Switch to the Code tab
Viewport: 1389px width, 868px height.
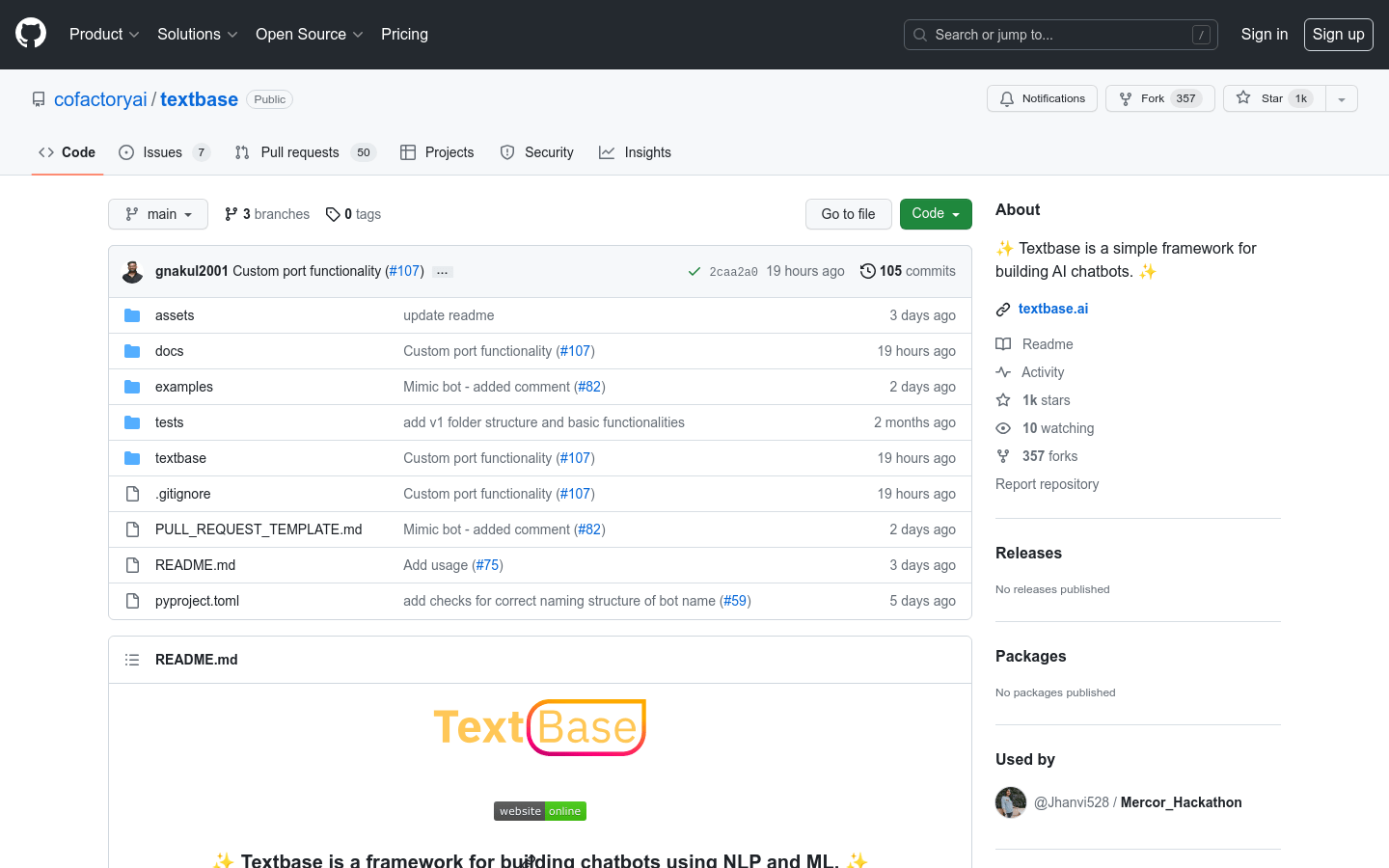[x=67, y=152]
